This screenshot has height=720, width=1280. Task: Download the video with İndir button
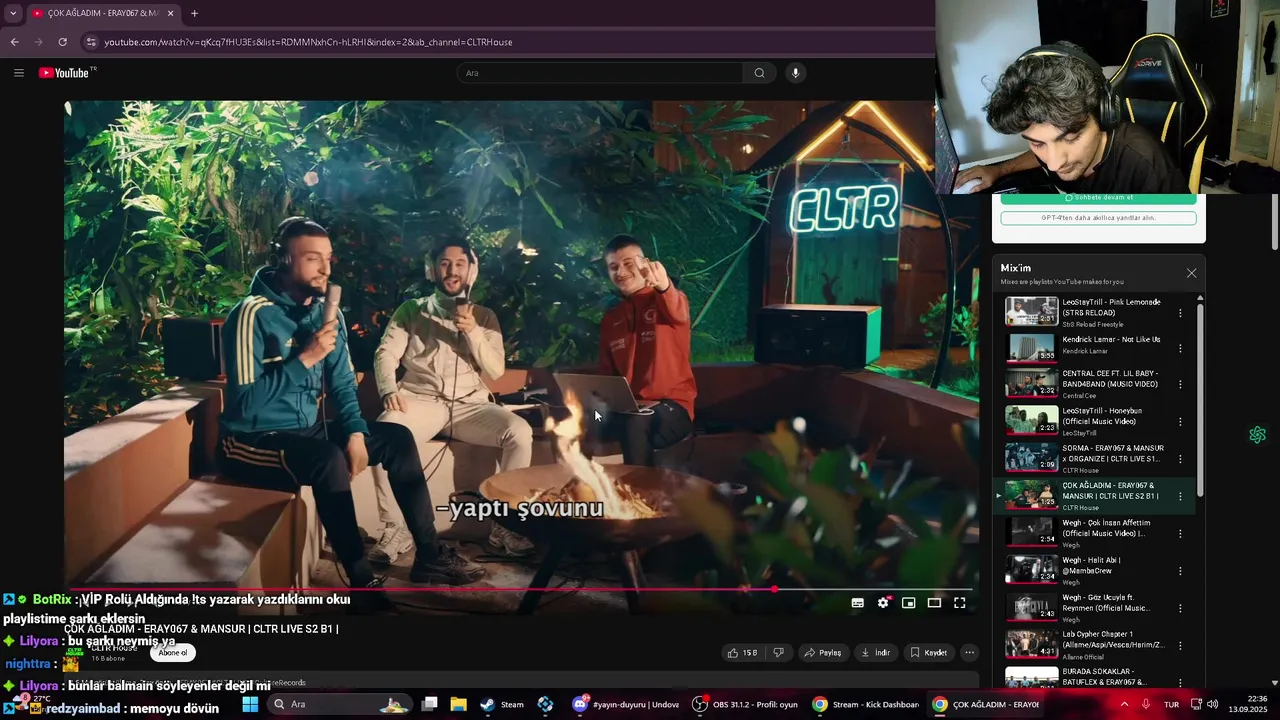click(875, 653)
